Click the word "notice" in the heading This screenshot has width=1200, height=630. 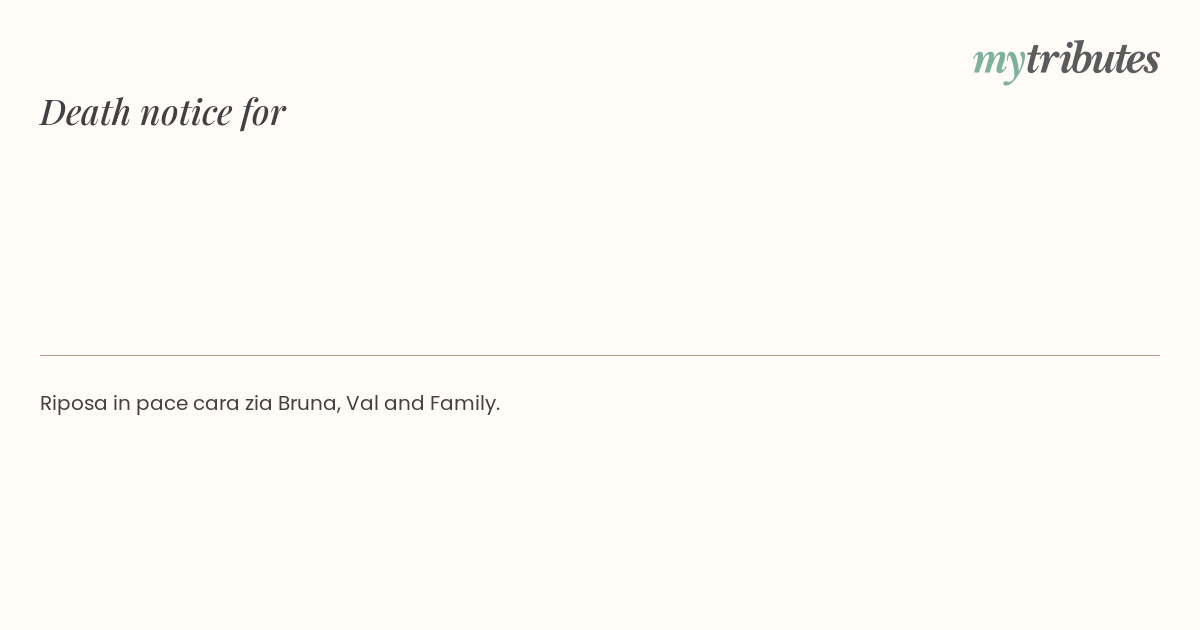(185, 112)
